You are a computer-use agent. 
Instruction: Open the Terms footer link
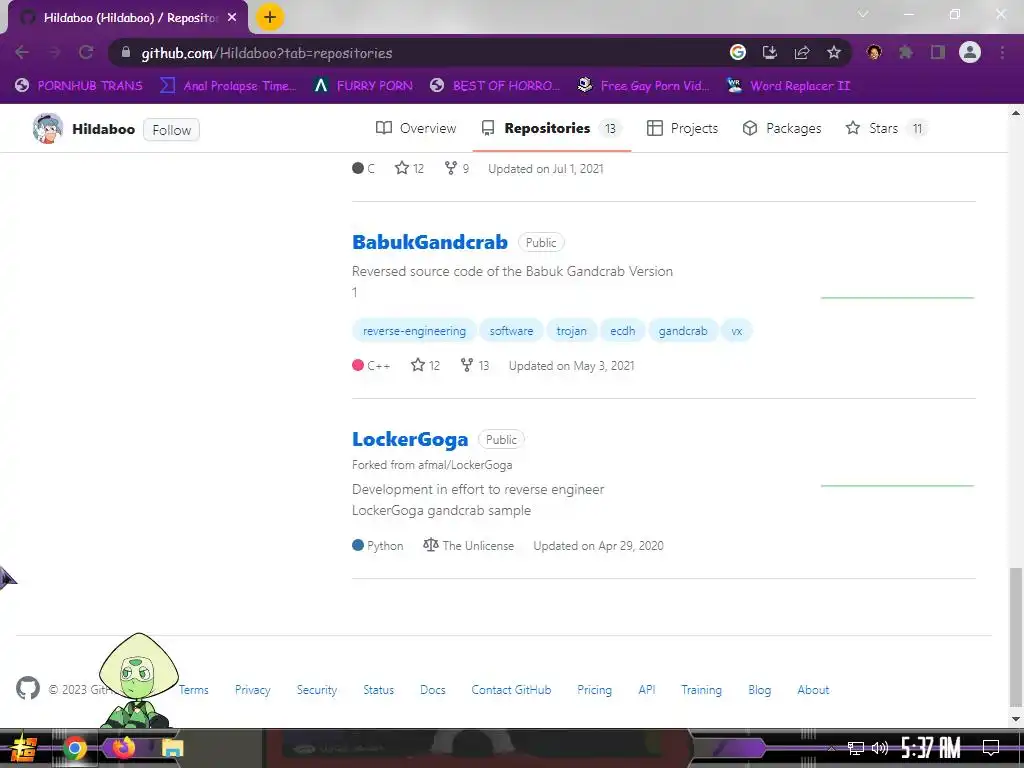(x=194, y=690)
